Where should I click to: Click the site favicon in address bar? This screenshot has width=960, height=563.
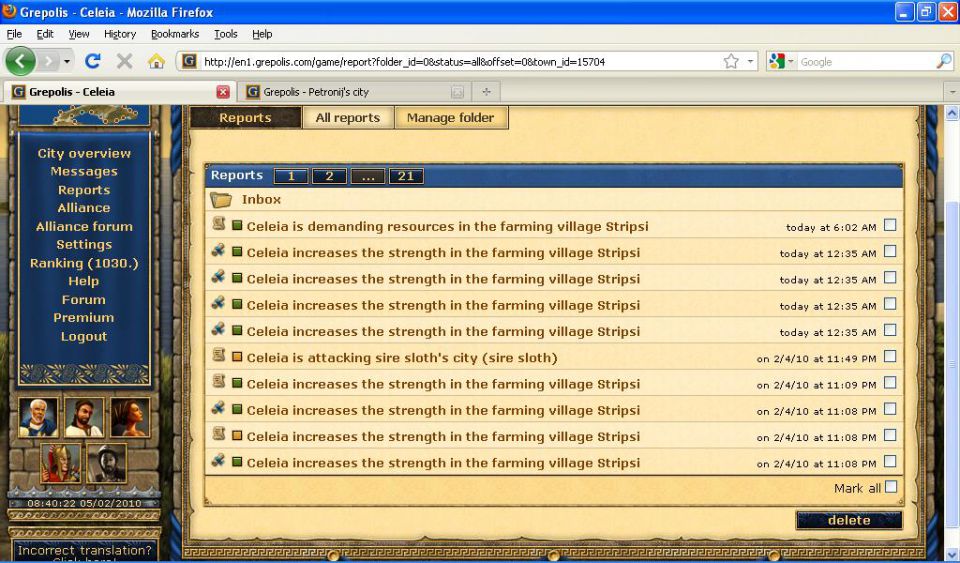click(x=189, y=61)
